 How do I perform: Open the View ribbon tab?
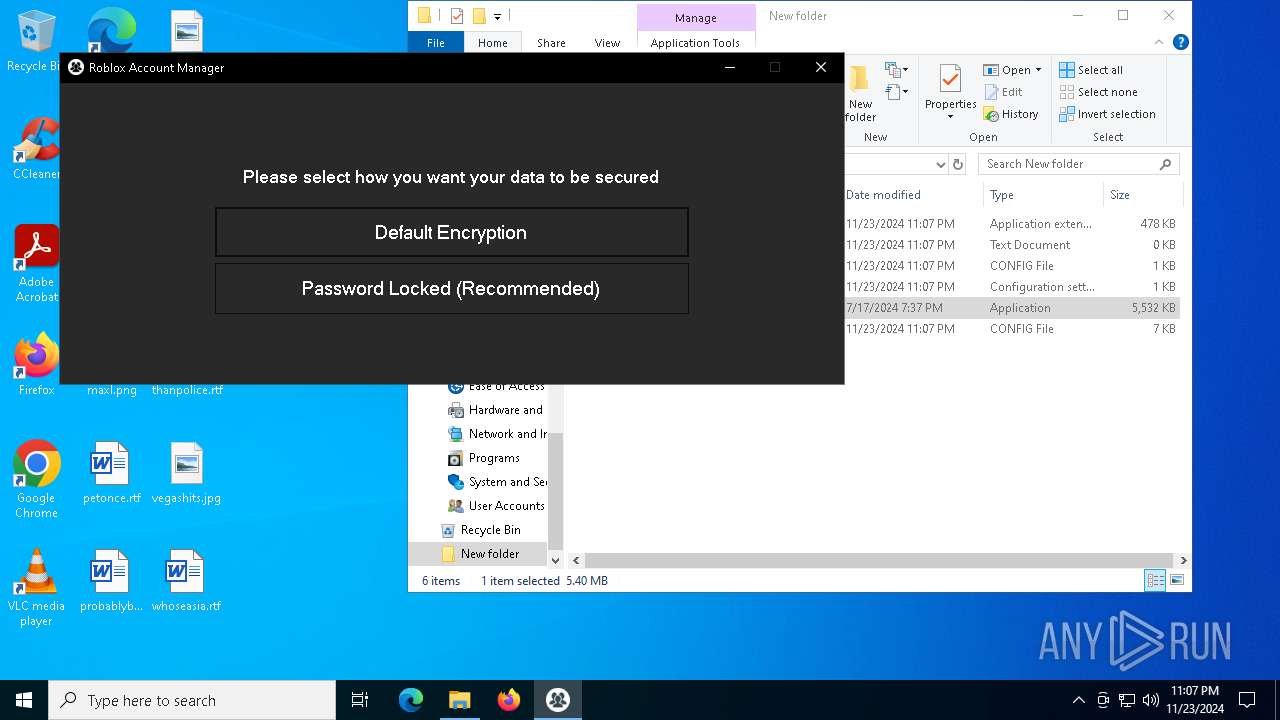click(607, 43)
